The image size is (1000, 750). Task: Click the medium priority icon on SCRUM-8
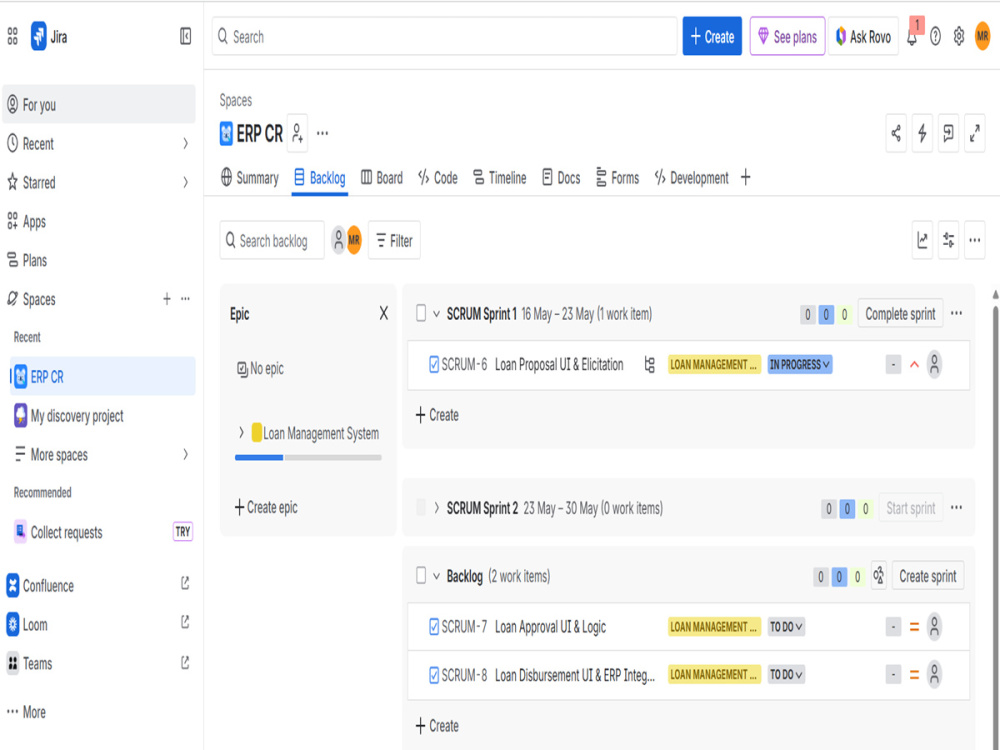point(914,675)
